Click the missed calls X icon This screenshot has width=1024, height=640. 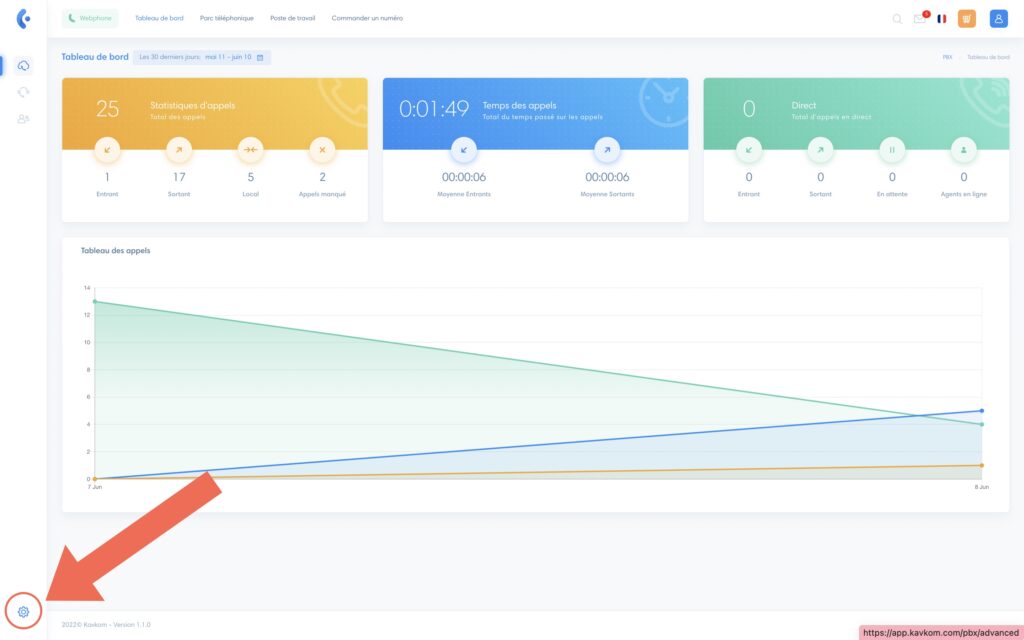322,150
